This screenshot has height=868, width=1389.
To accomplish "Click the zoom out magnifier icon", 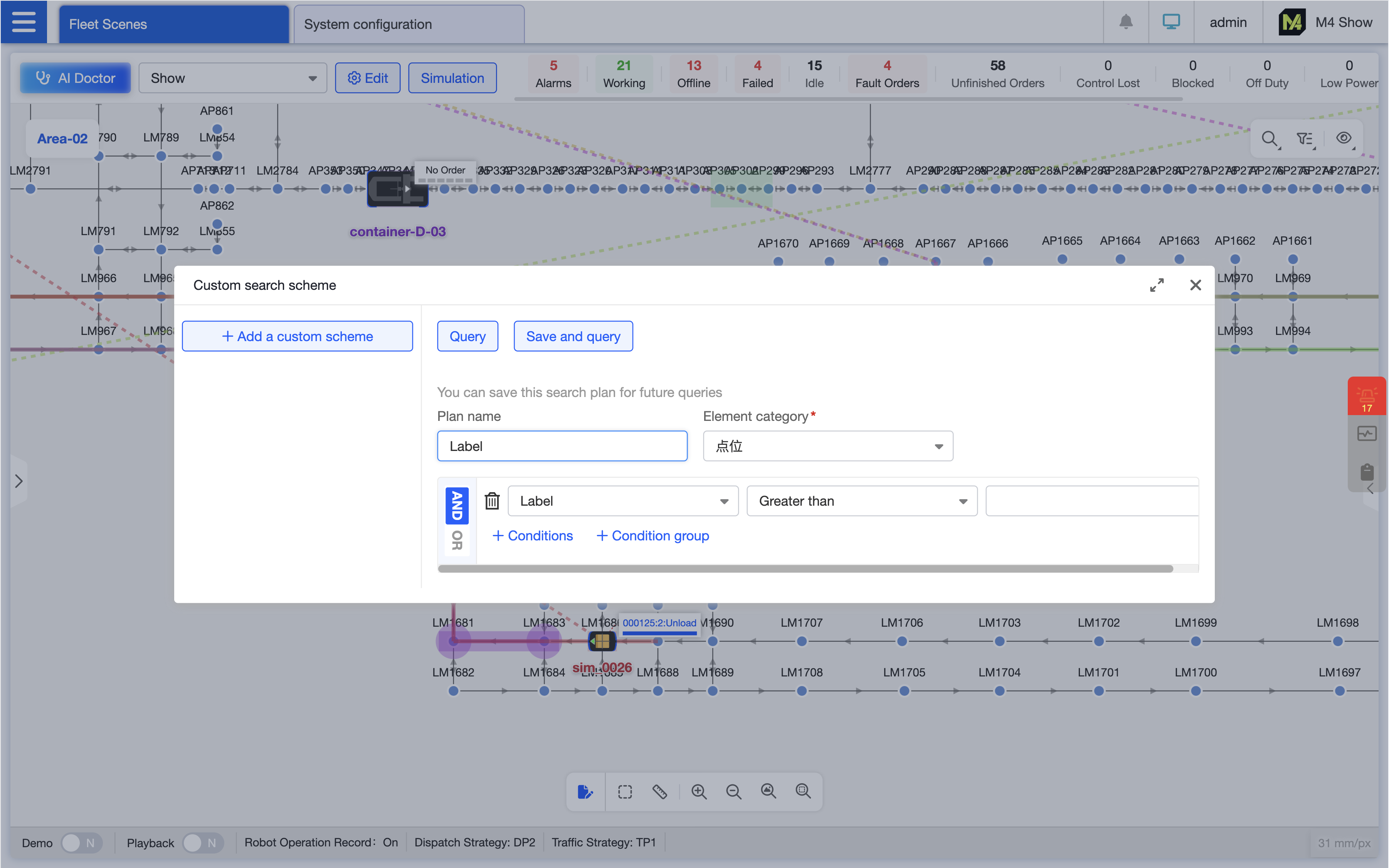I will [x=733, y=792].
